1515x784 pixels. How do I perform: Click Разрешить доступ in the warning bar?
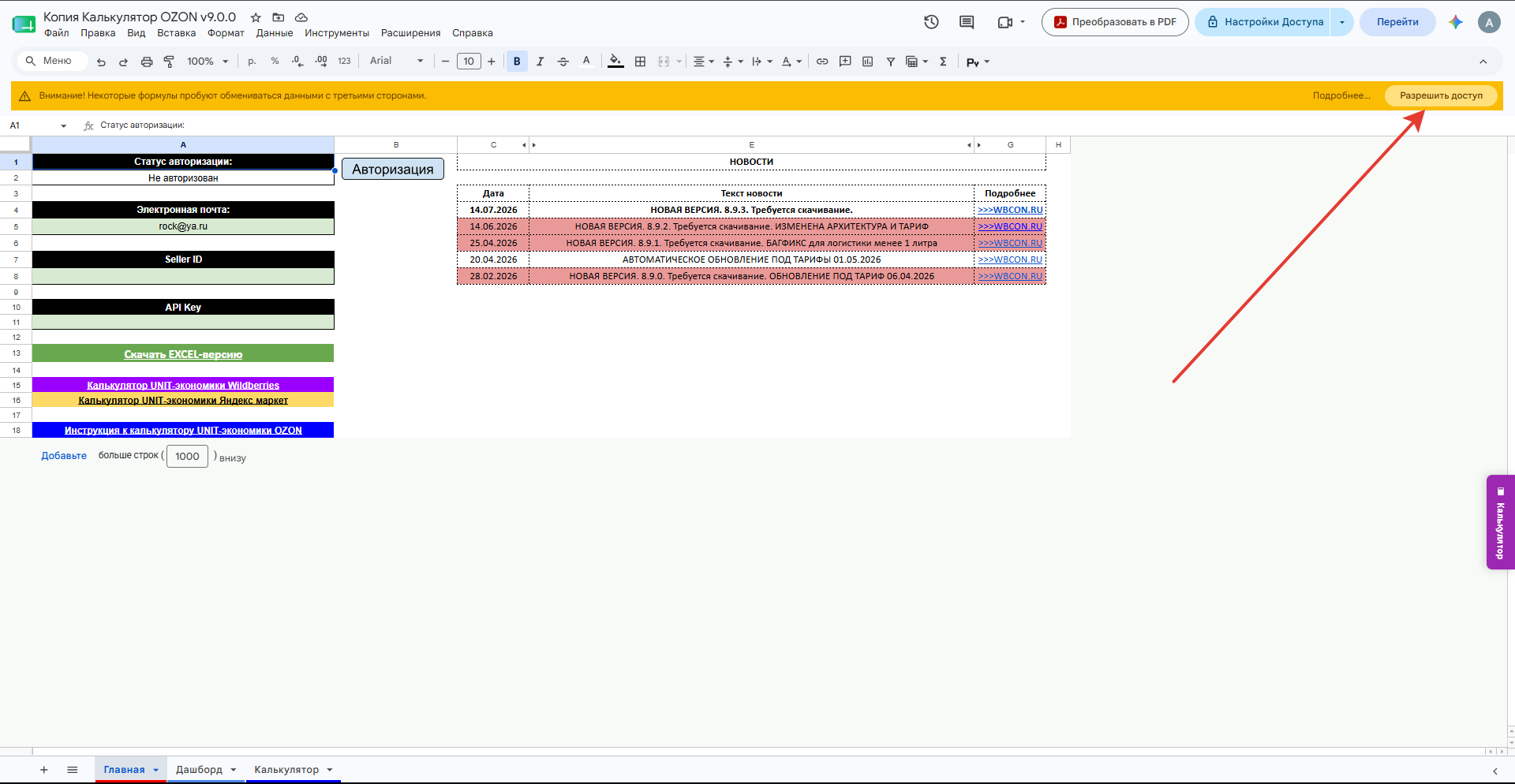tap(1442, 95)
